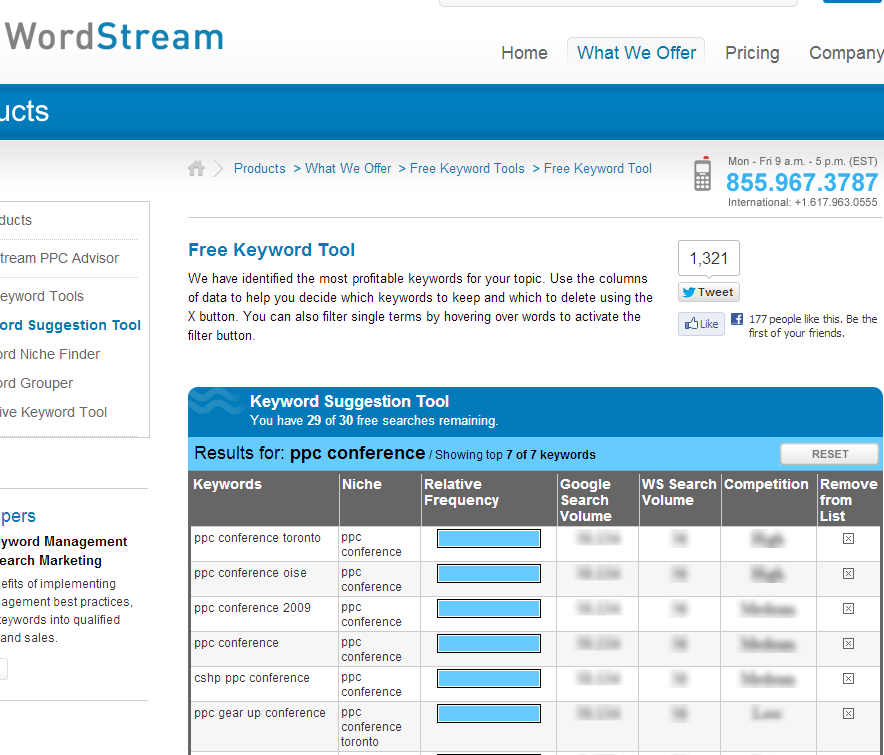
Task: Remove 'ppc gear up conference' from the list
Action: coord(848,713)
